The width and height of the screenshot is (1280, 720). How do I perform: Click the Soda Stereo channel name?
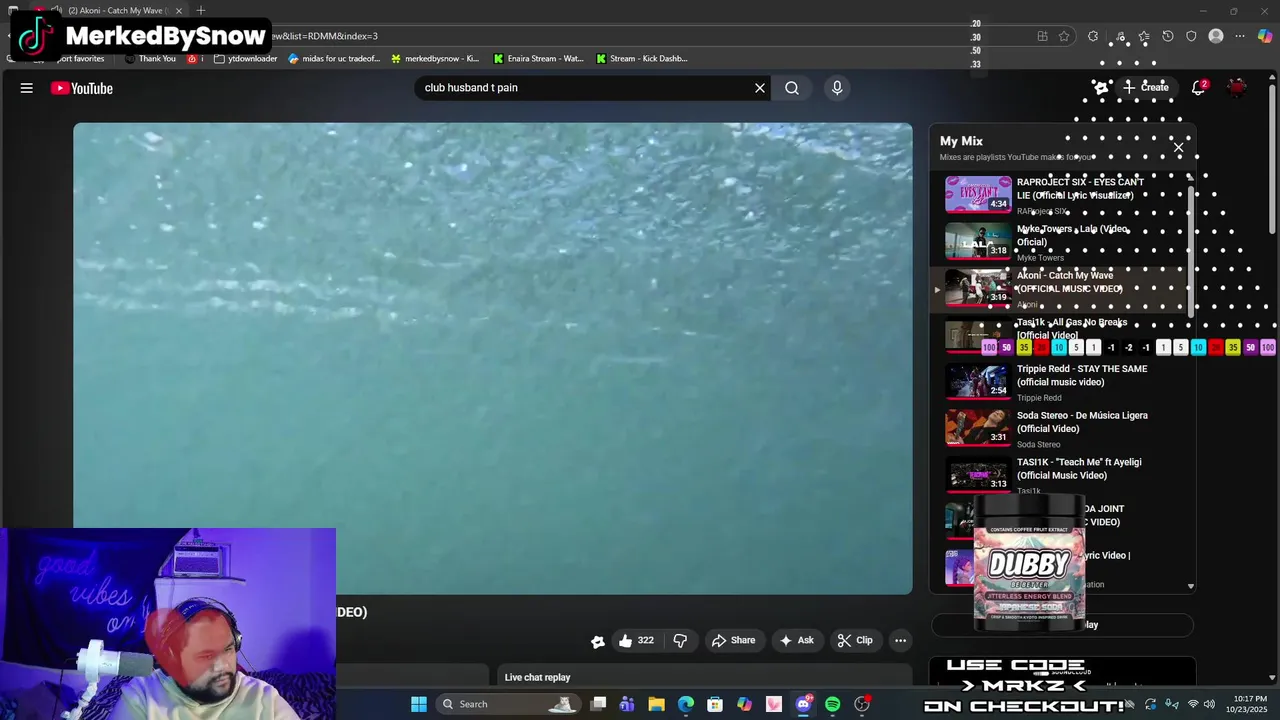(x=1038, y=445)
